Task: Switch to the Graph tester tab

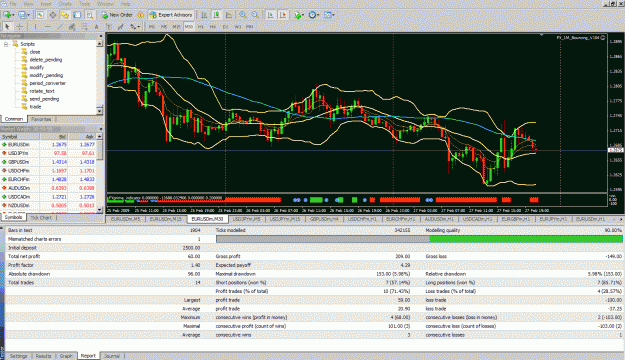Action: tap(66, 356)
